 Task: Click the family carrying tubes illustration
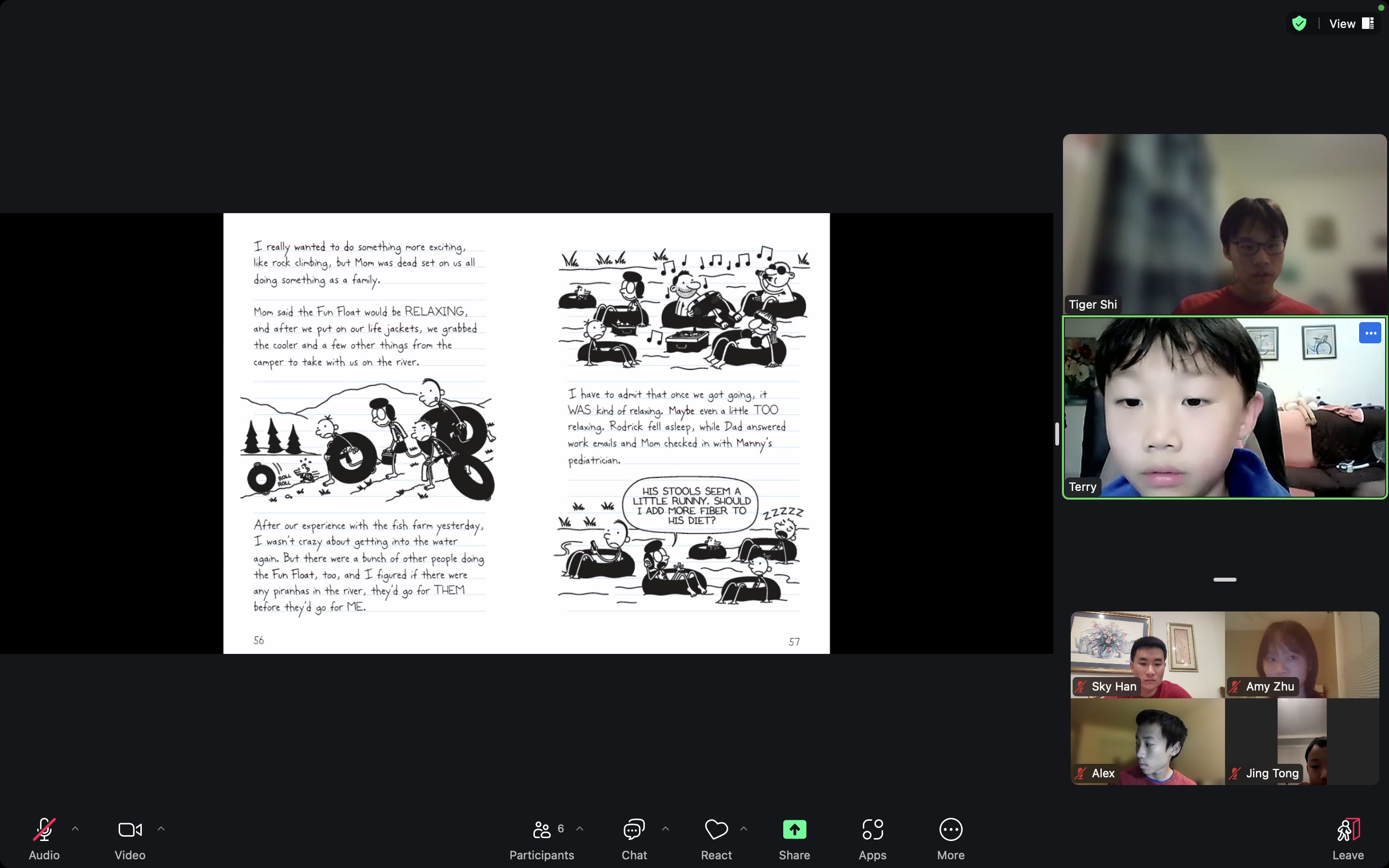tap(368, 440)
